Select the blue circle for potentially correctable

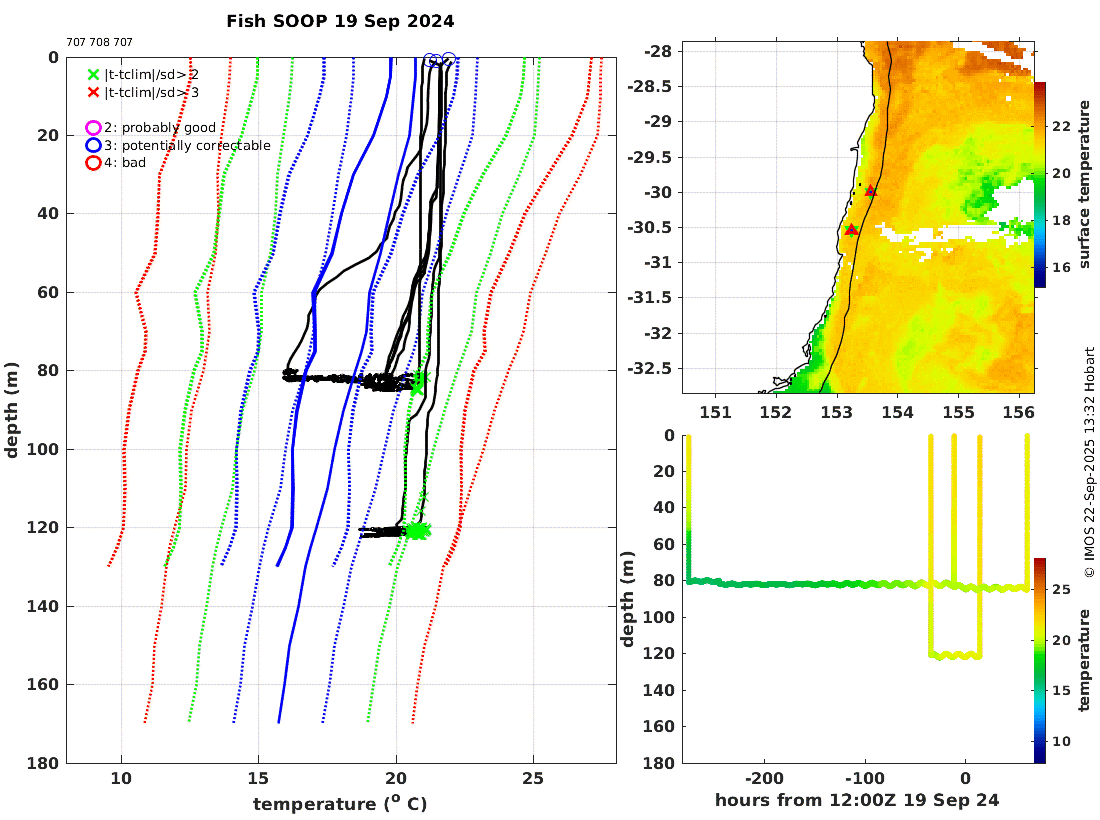click(93, 145)
